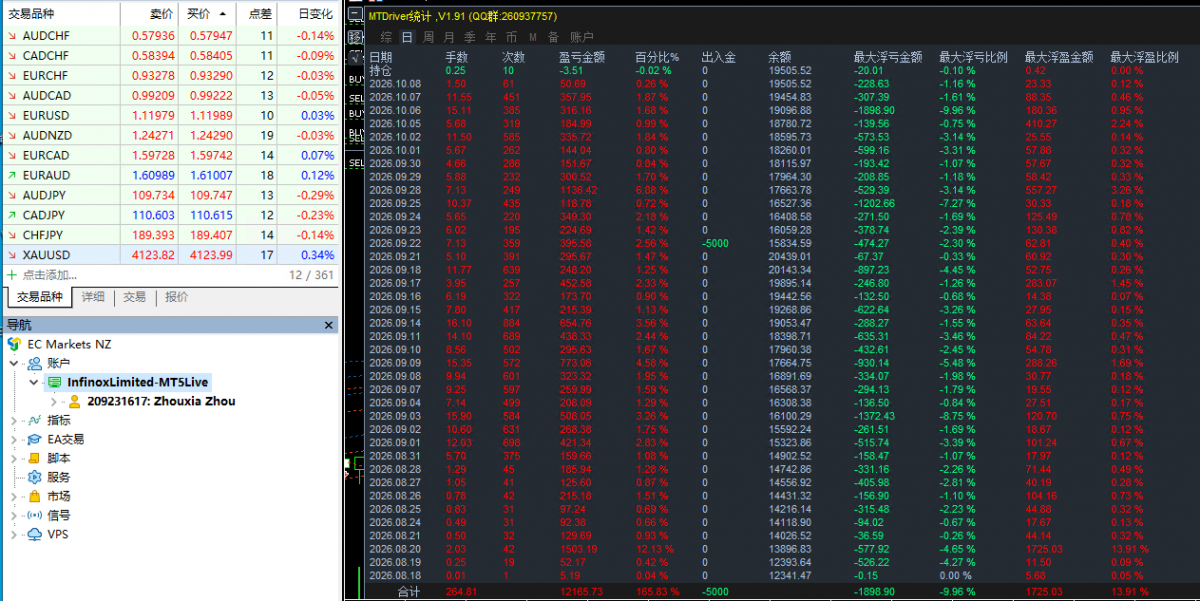Click the green plus icon beside 点击添加

click(x=11, y=275)
